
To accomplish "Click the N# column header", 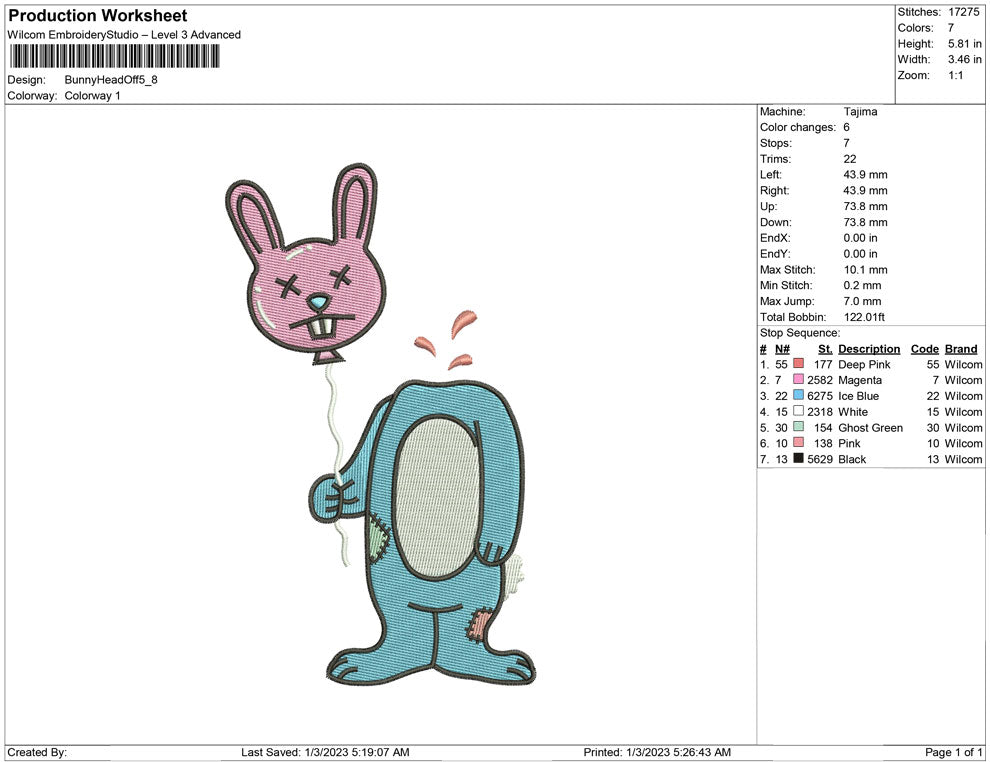I will pyautogui.click(x=782, y=348).
